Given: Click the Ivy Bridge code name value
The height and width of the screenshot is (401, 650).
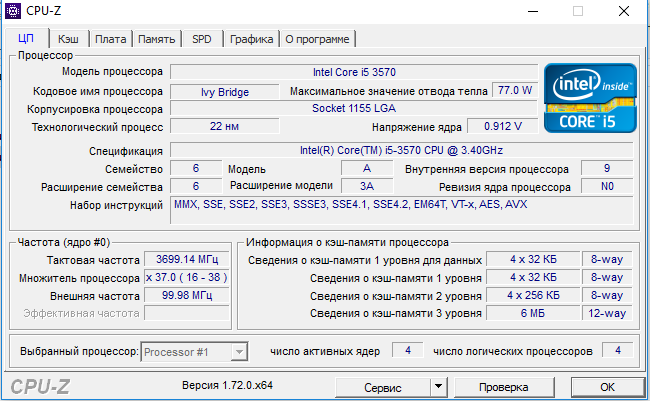Looking at the screenshot, I should point(225,92).
